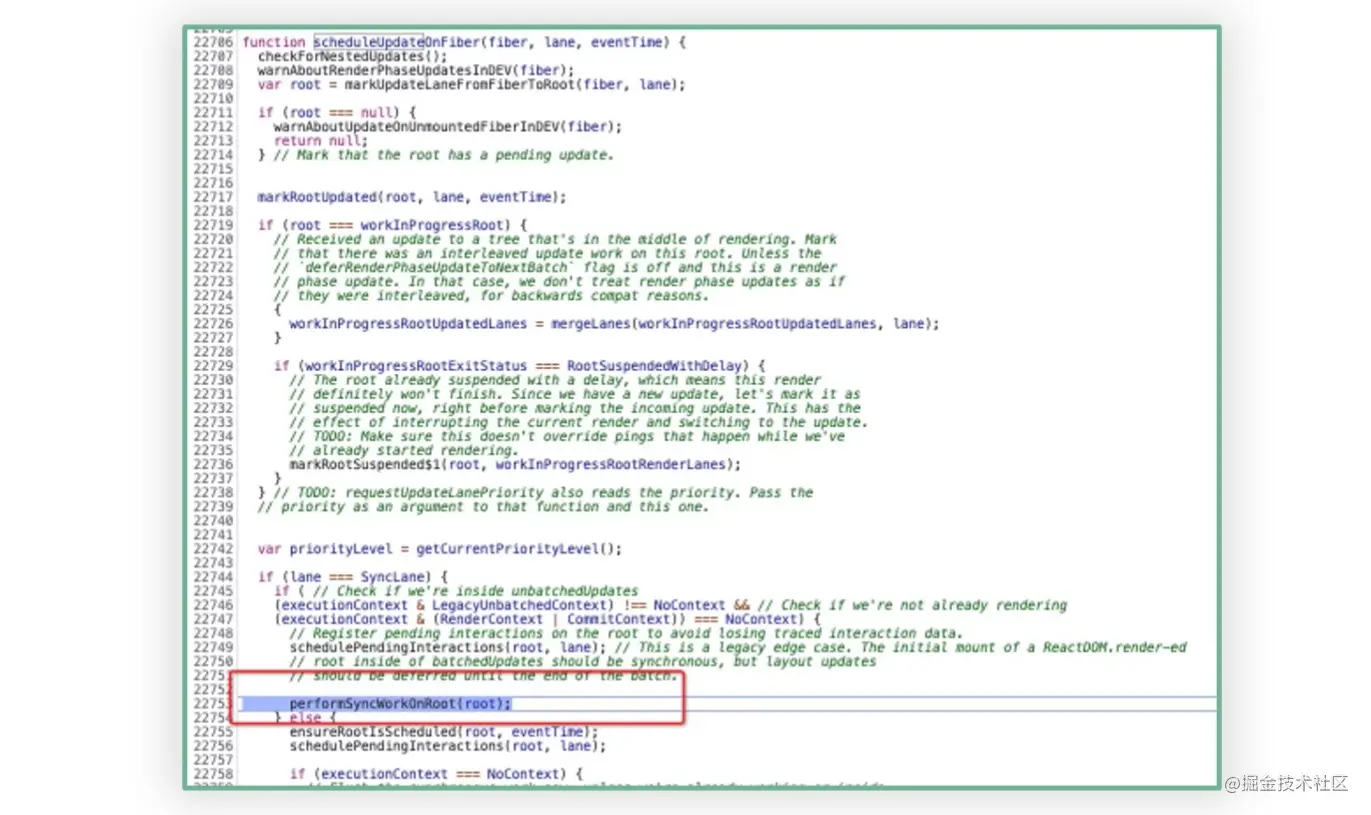Click the LegacyUnbatchedContext condition line

[x=670, y=605]
